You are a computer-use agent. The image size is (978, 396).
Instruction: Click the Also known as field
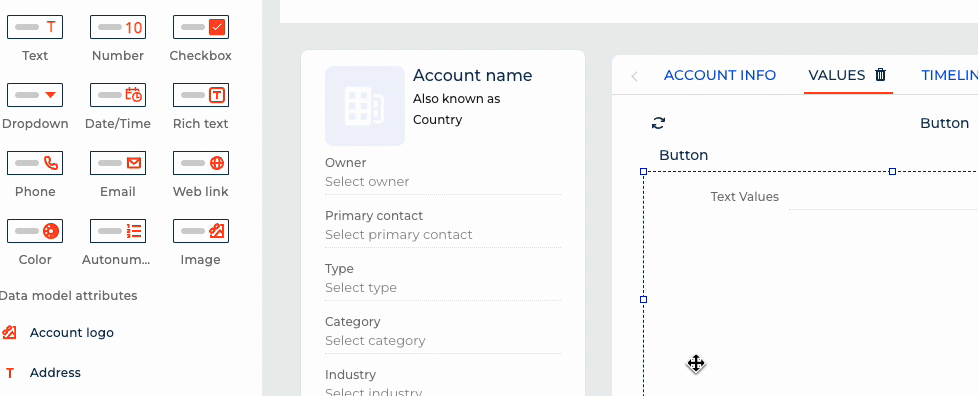[x=457, y=99]
